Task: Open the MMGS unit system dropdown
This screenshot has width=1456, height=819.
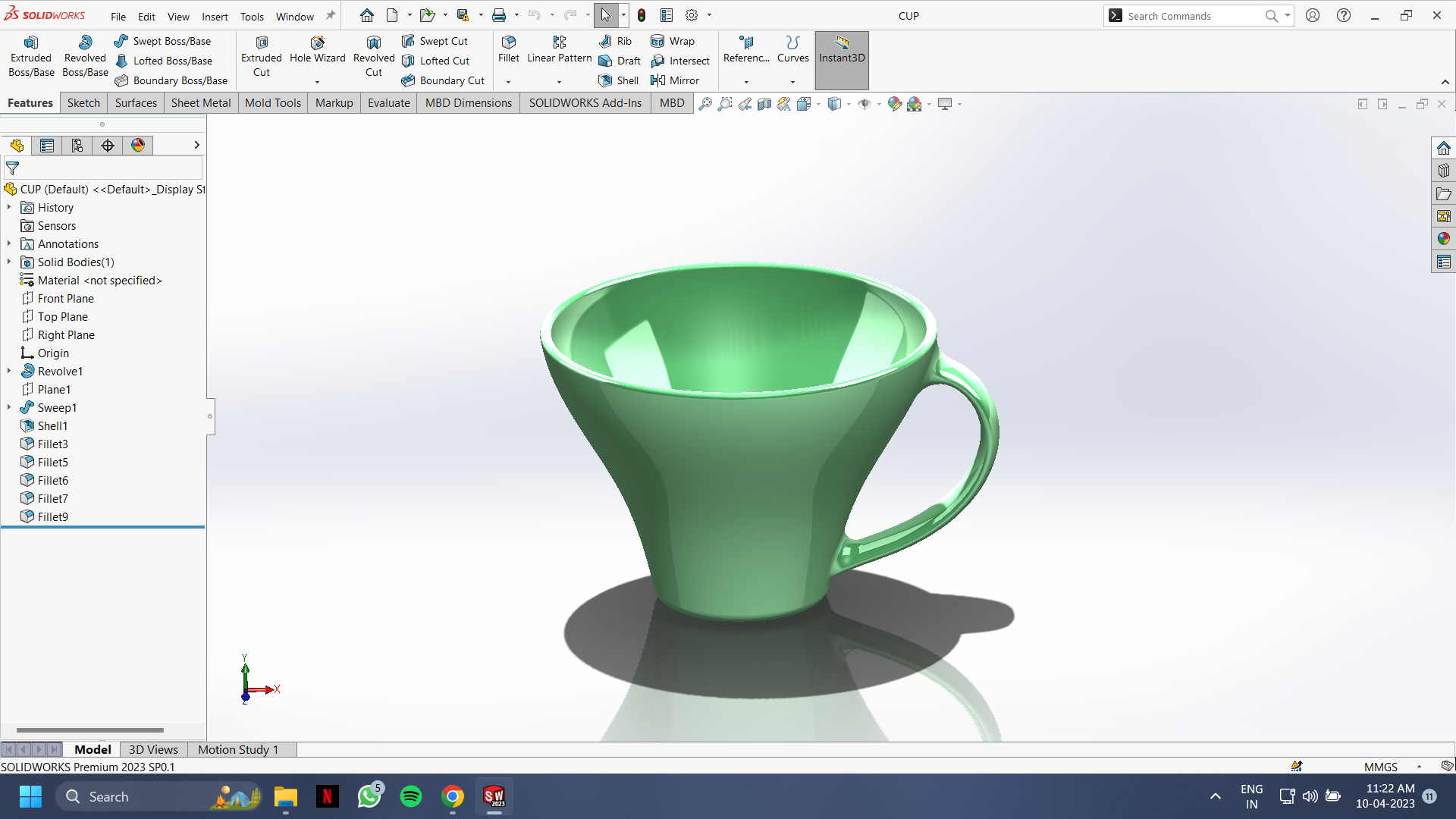Action: coord(1420,767)
